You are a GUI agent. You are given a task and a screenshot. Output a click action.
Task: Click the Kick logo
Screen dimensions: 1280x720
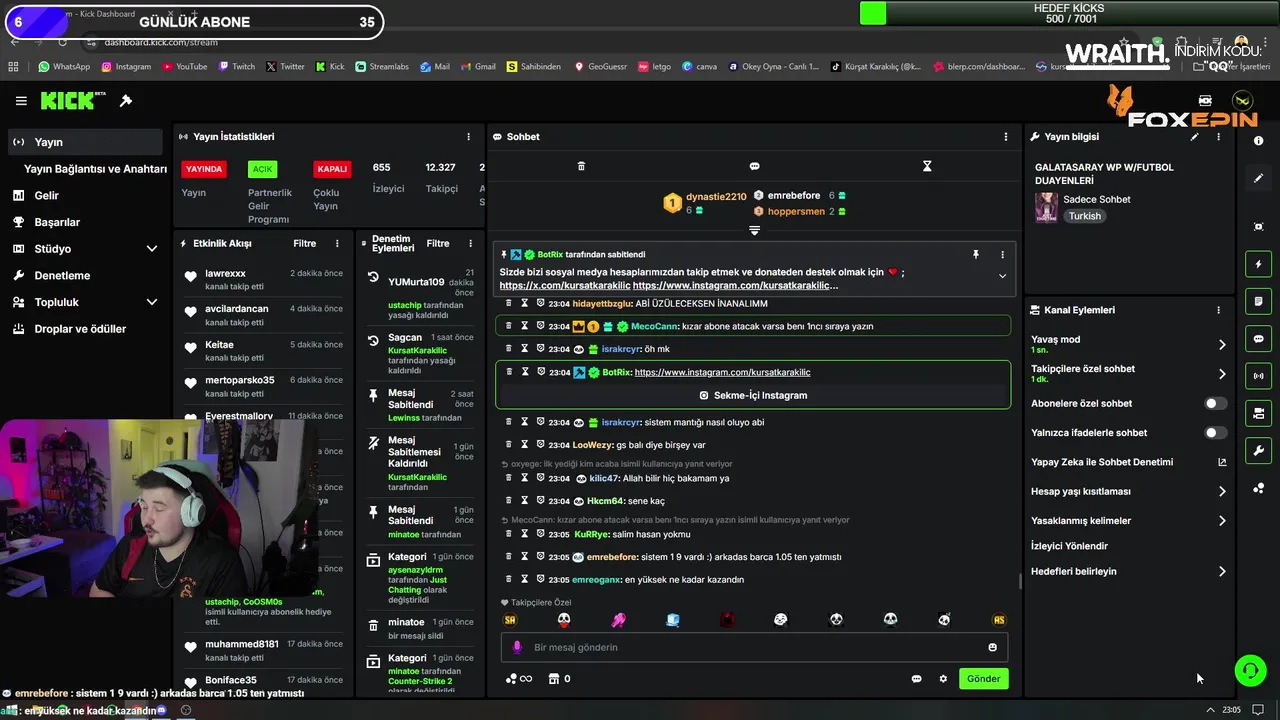pos(73,100)
